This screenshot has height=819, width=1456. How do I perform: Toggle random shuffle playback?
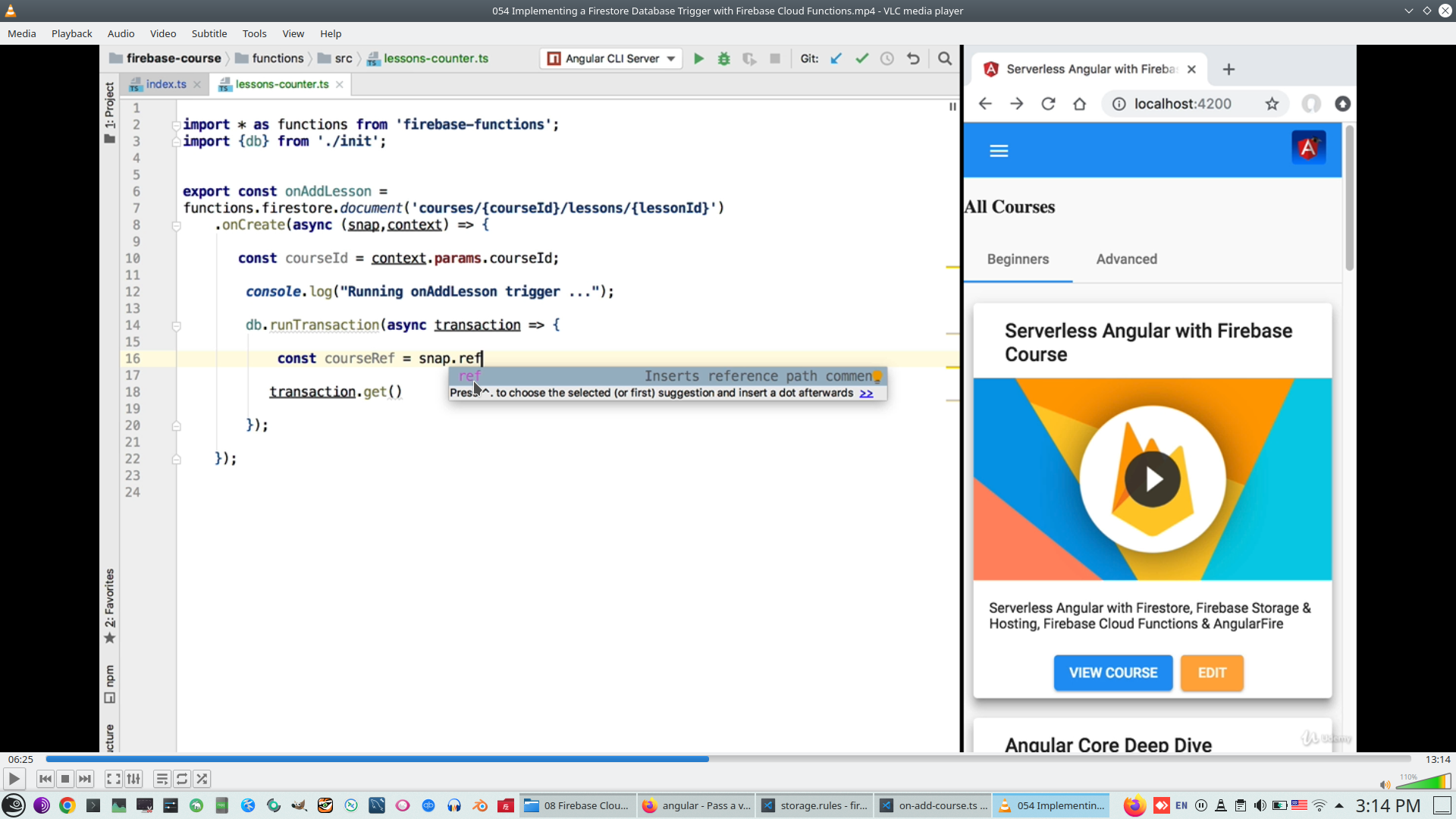click(202, 779)
